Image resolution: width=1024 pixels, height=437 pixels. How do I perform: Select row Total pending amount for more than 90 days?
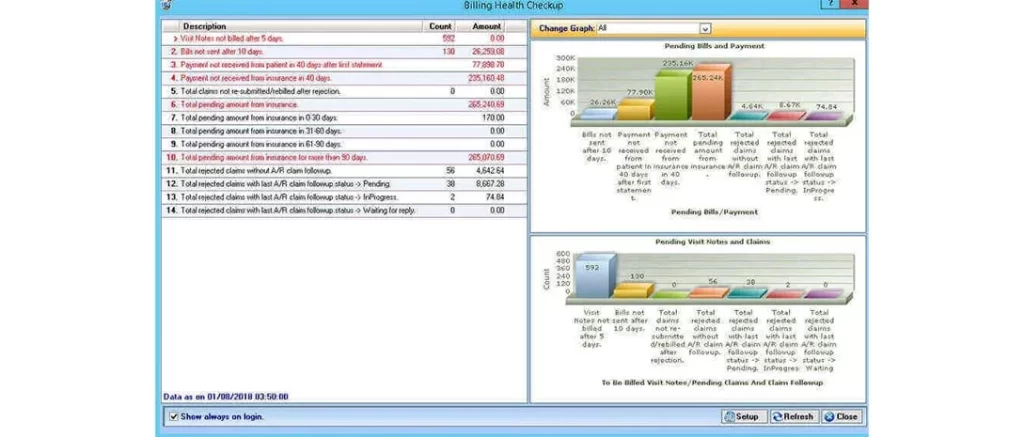point(344,157)
